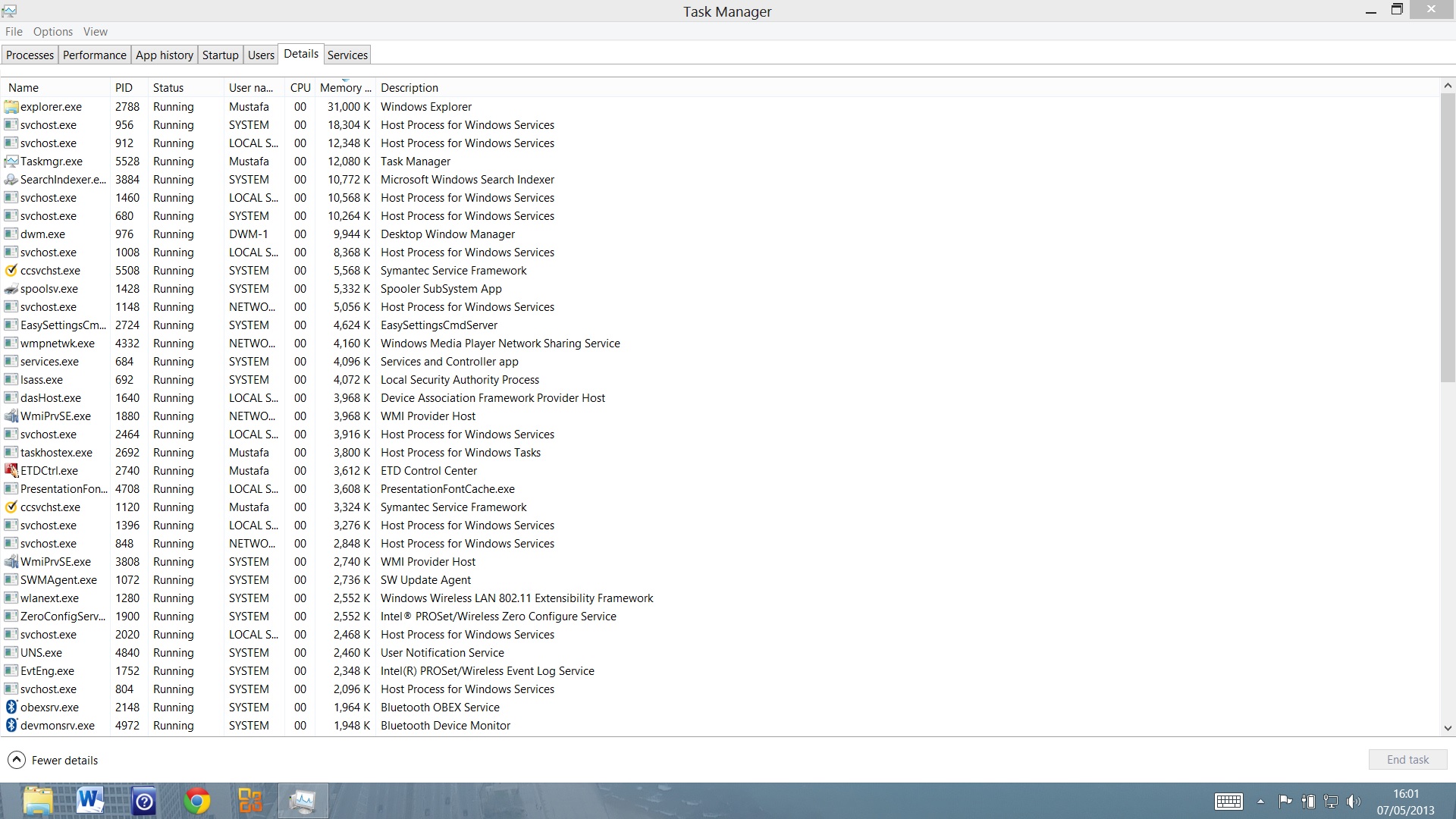This screenshot has width=1456, height=819.
Task: Switch to the Startup tab
Action: (x=221, y=55)
